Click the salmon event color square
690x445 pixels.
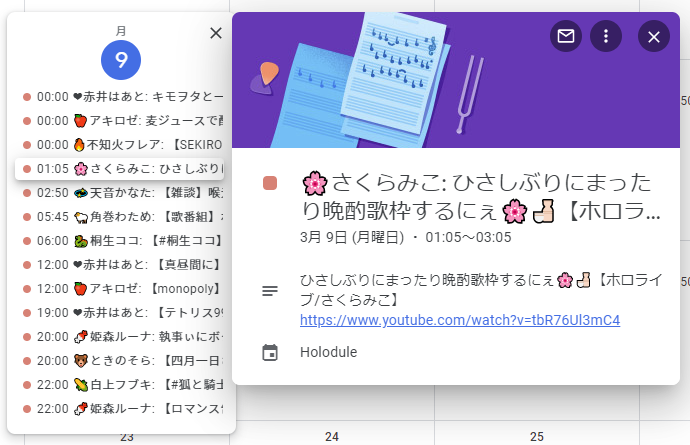point(270,183)
